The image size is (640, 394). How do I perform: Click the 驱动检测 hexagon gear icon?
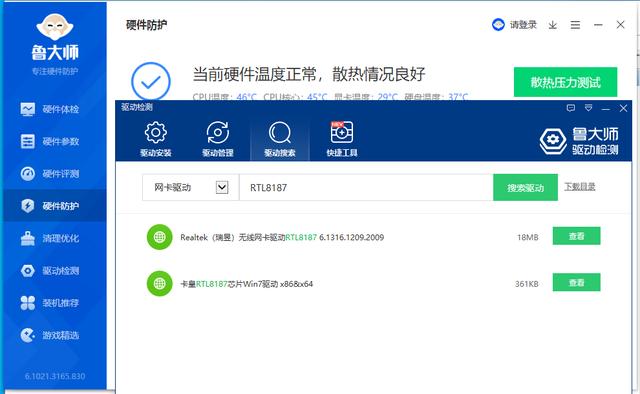click(28, 270)
